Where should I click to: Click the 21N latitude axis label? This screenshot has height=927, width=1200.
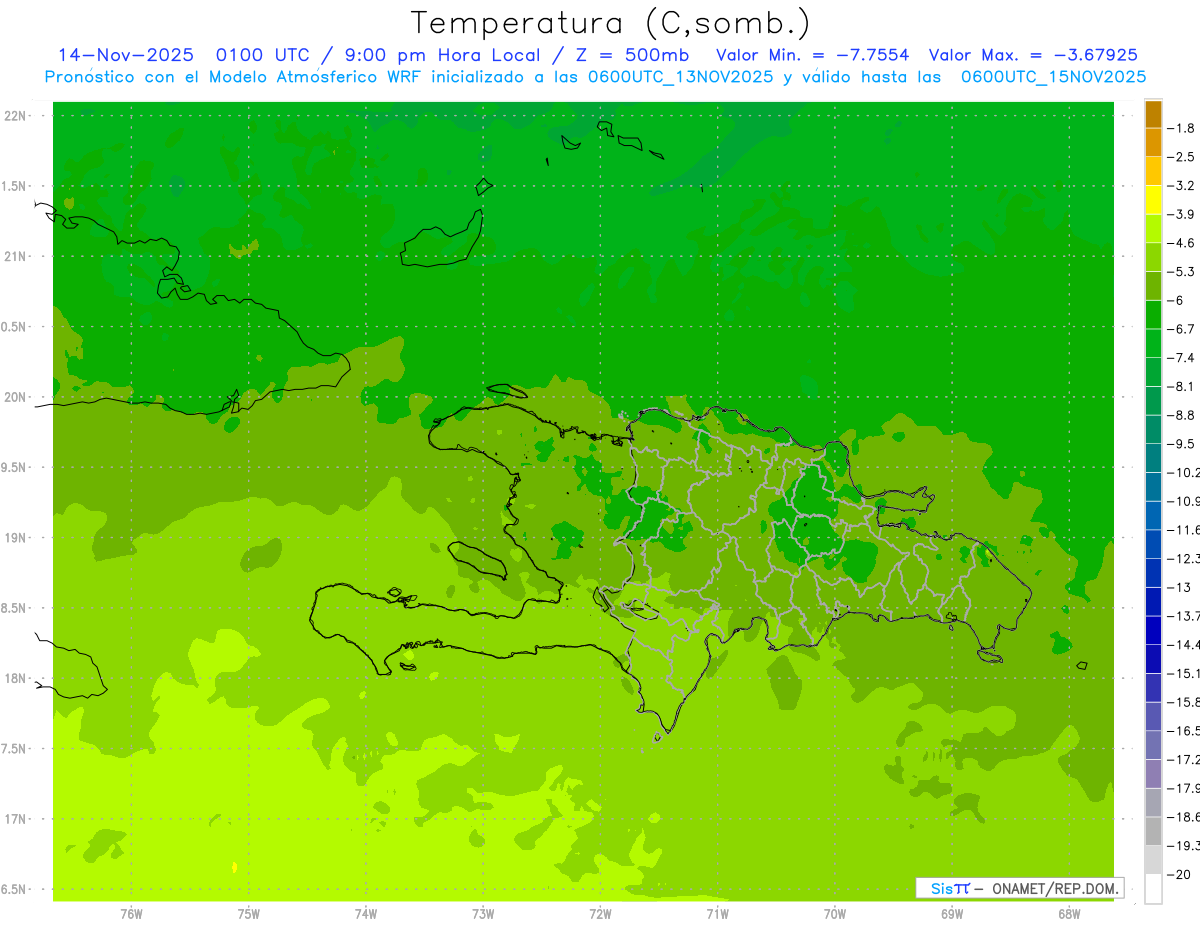(x=15, y=257)
